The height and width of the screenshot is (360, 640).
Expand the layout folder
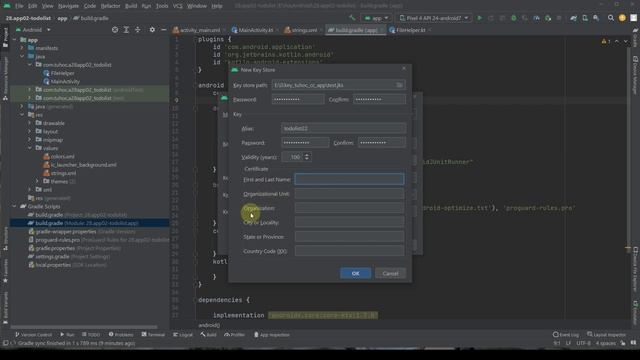[30, 131]
